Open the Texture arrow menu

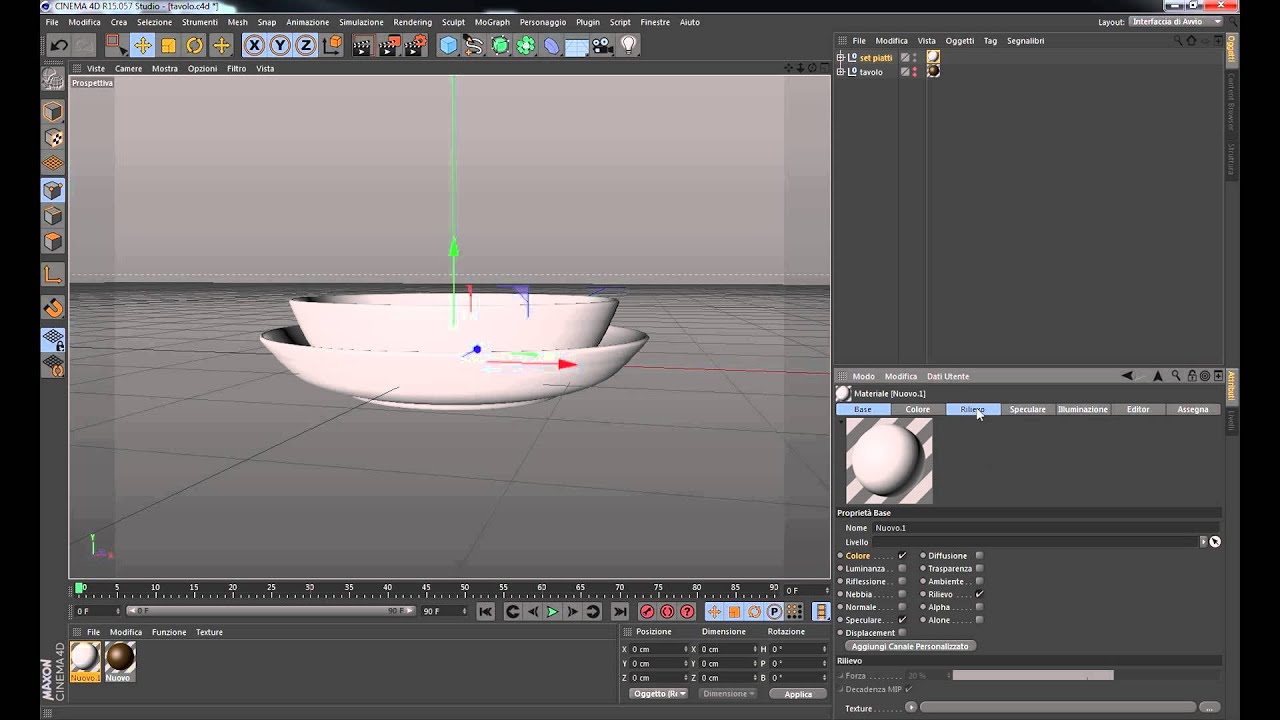(910, 708)
